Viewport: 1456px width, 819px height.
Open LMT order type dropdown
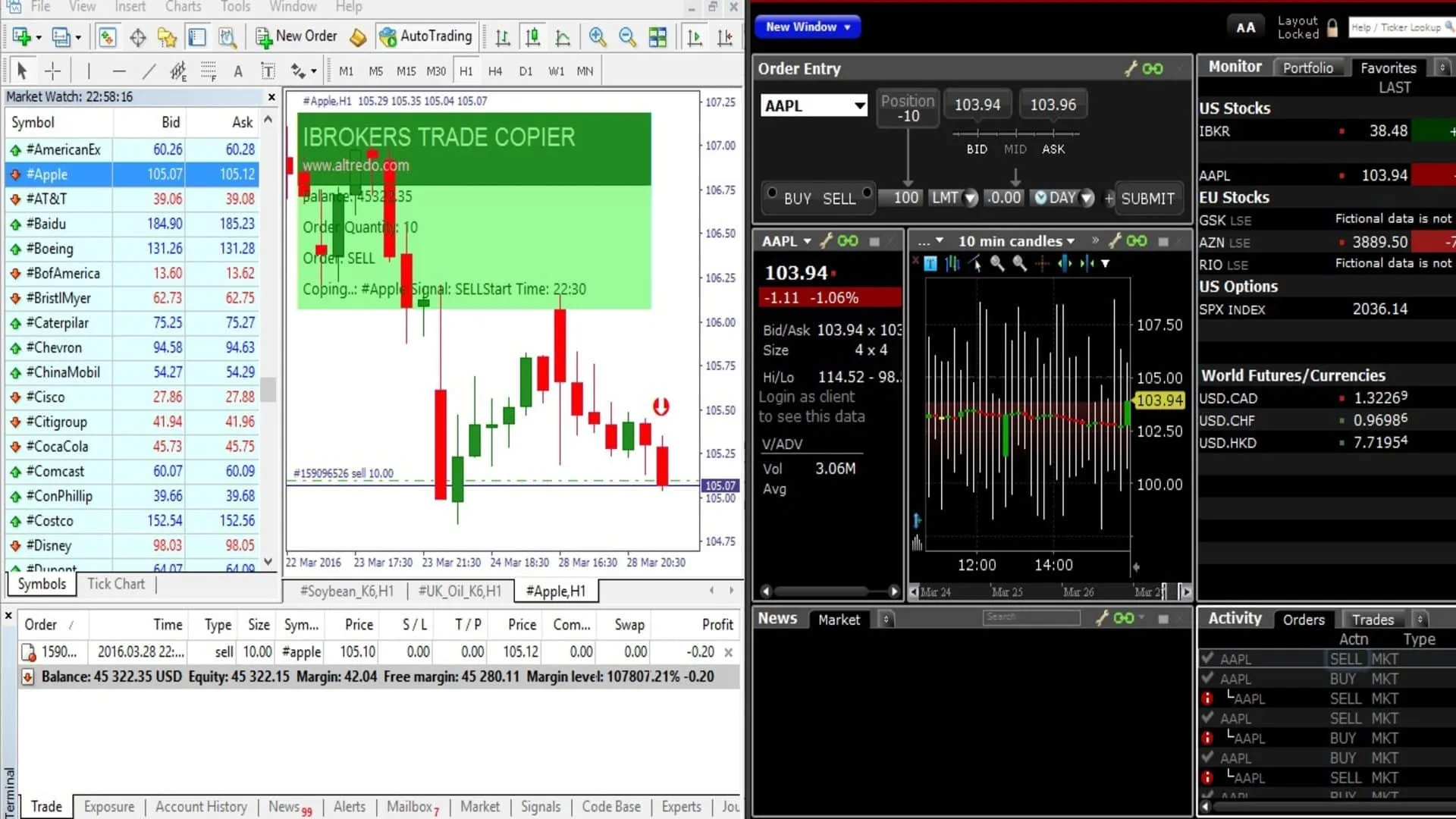point(970,198)
